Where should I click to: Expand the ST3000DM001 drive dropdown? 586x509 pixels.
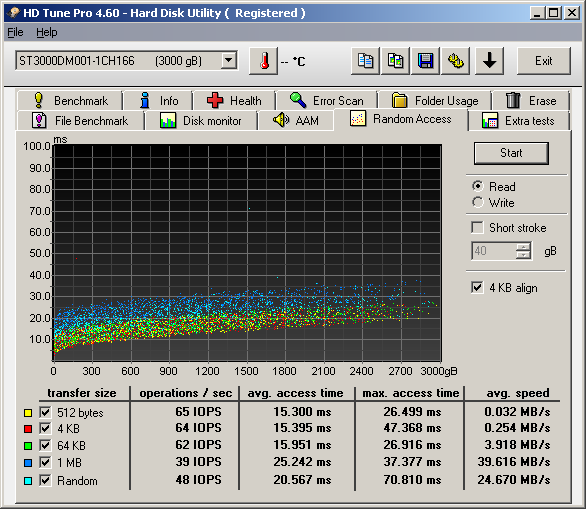click(x=228, y=61)
